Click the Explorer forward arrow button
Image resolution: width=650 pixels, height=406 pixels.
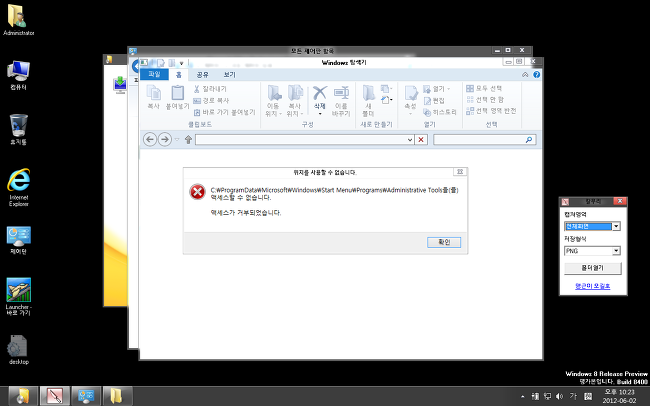(x=165, y=139)
